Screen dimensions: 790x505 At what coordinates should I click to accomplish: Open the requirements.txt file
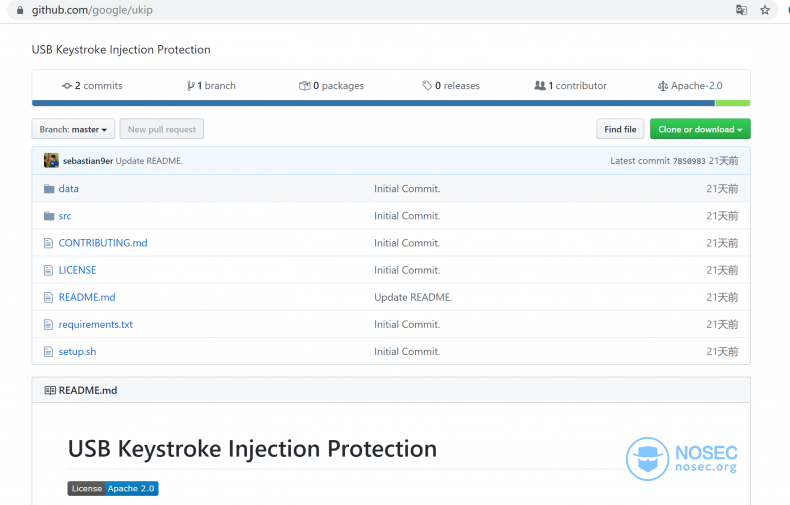pyautogui.click(x=96, y=325)
